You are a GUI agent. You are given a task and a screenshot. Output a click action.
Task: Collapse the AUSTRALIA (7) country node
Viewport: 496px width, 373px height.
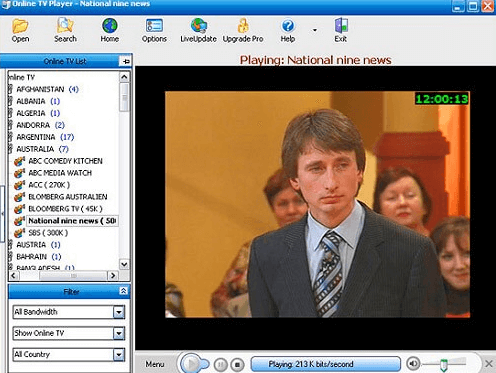pos(10,149)
